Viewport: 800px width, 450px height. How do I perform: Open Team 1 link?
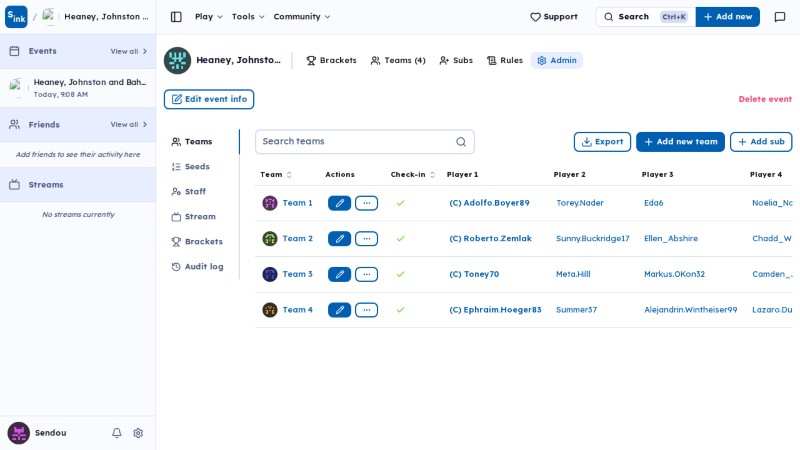point(297,203)
